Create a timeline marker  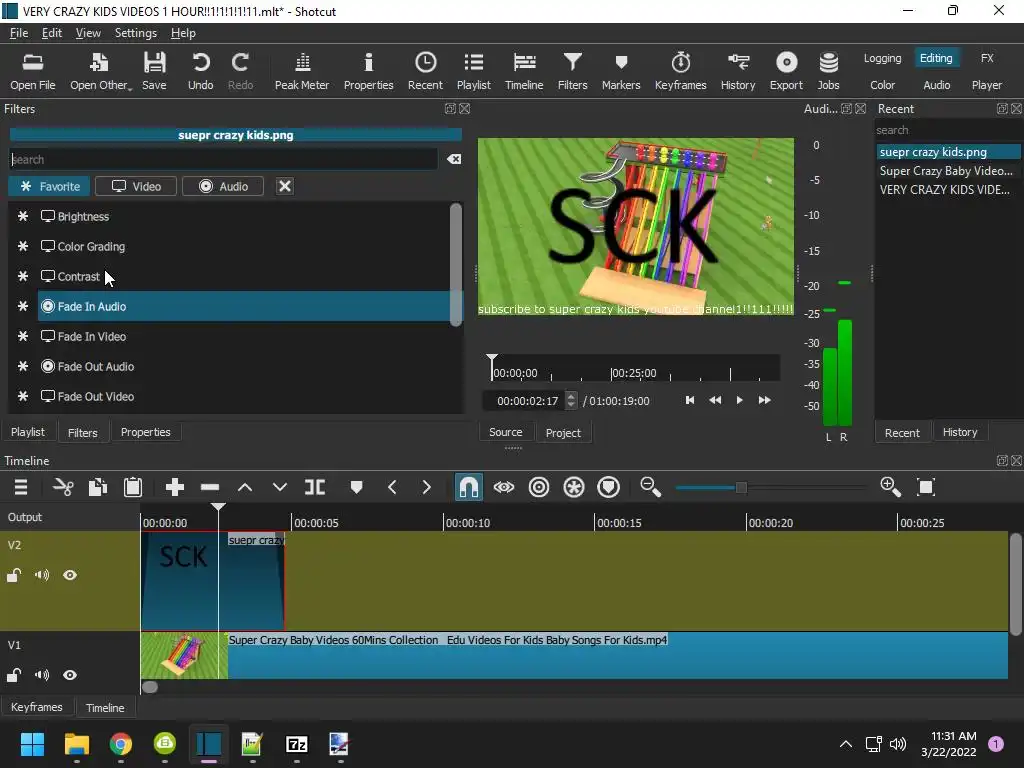(x=356, y=487)
